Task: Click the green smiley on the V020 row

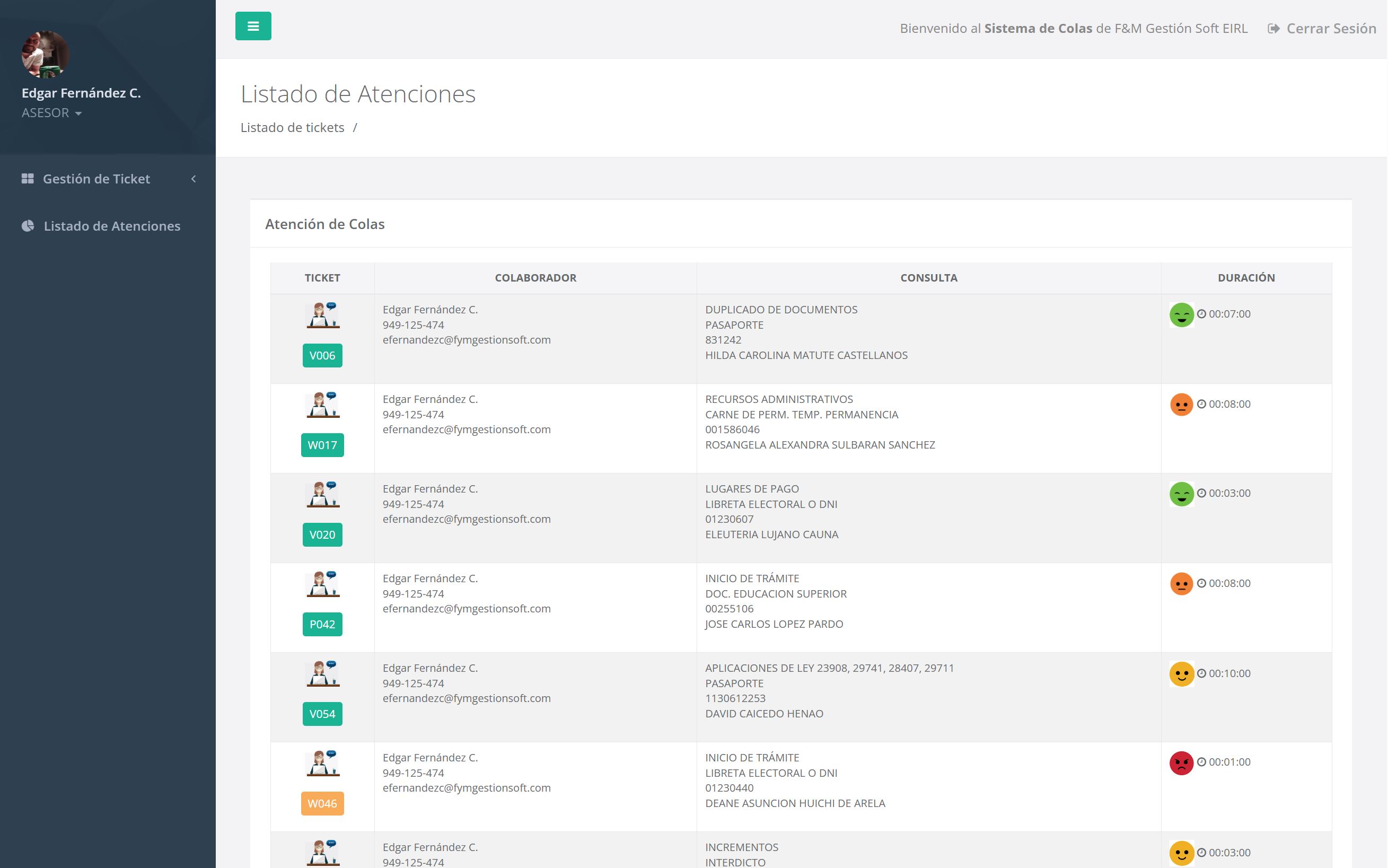Action: point(1182,493)
